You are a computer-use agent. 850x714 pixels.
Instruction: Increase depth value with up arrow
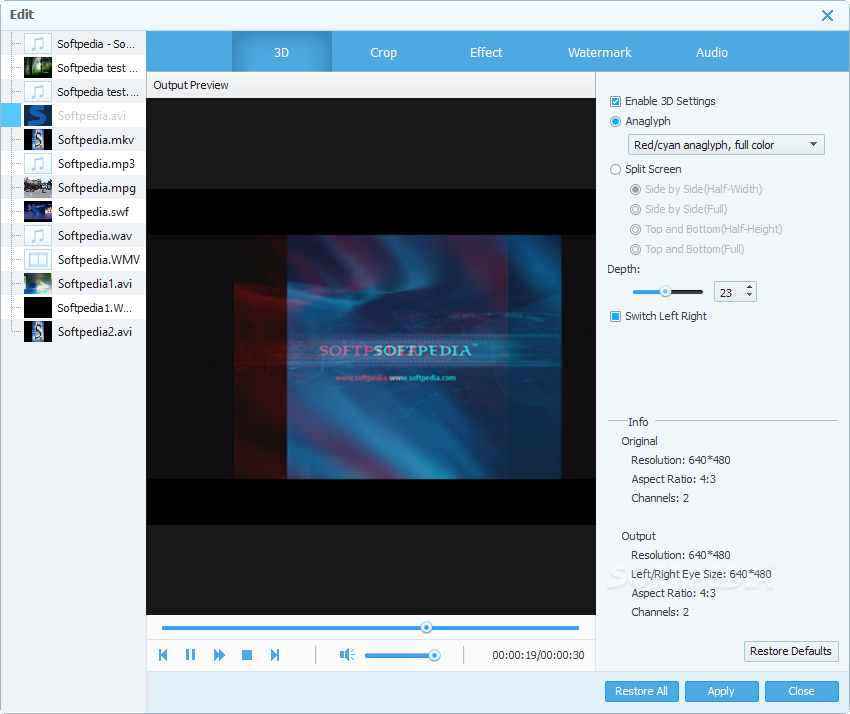[x=749, y=287]
